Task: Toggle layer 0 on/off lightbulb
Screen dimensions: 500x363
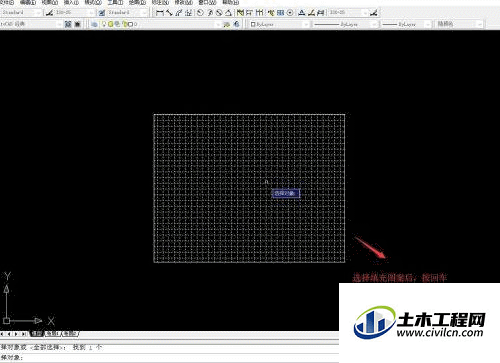Action: point(104,24)
